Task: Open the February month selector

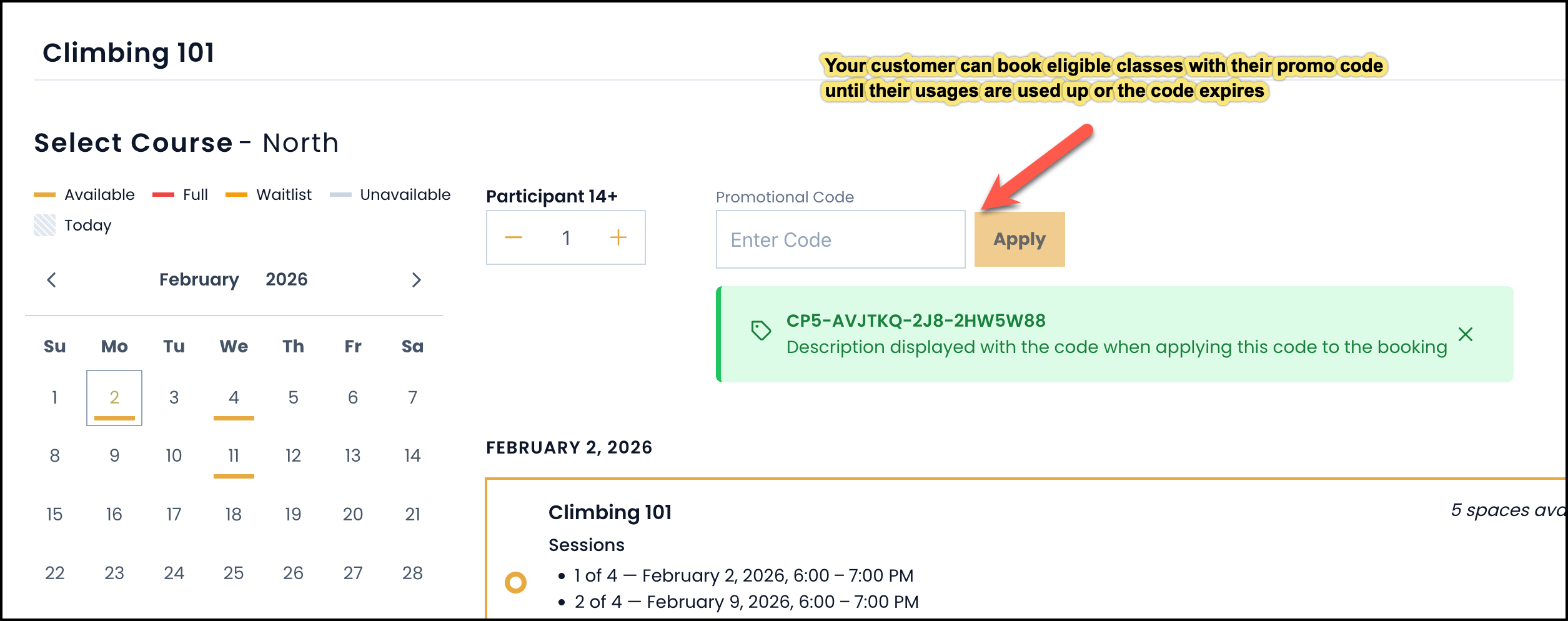Action: click(199, 280)
